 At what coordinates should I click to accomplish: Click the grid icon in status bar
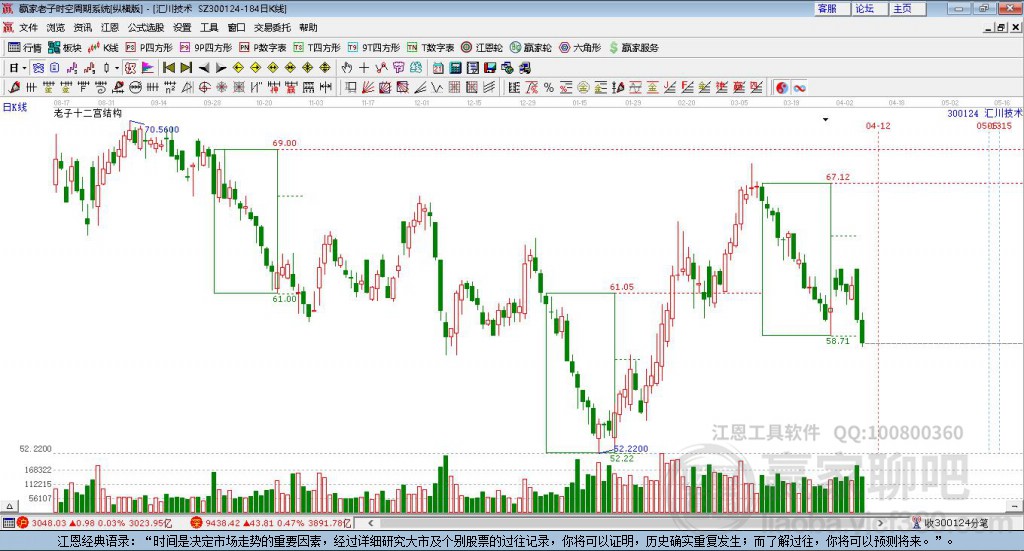[x=8, y=523]
